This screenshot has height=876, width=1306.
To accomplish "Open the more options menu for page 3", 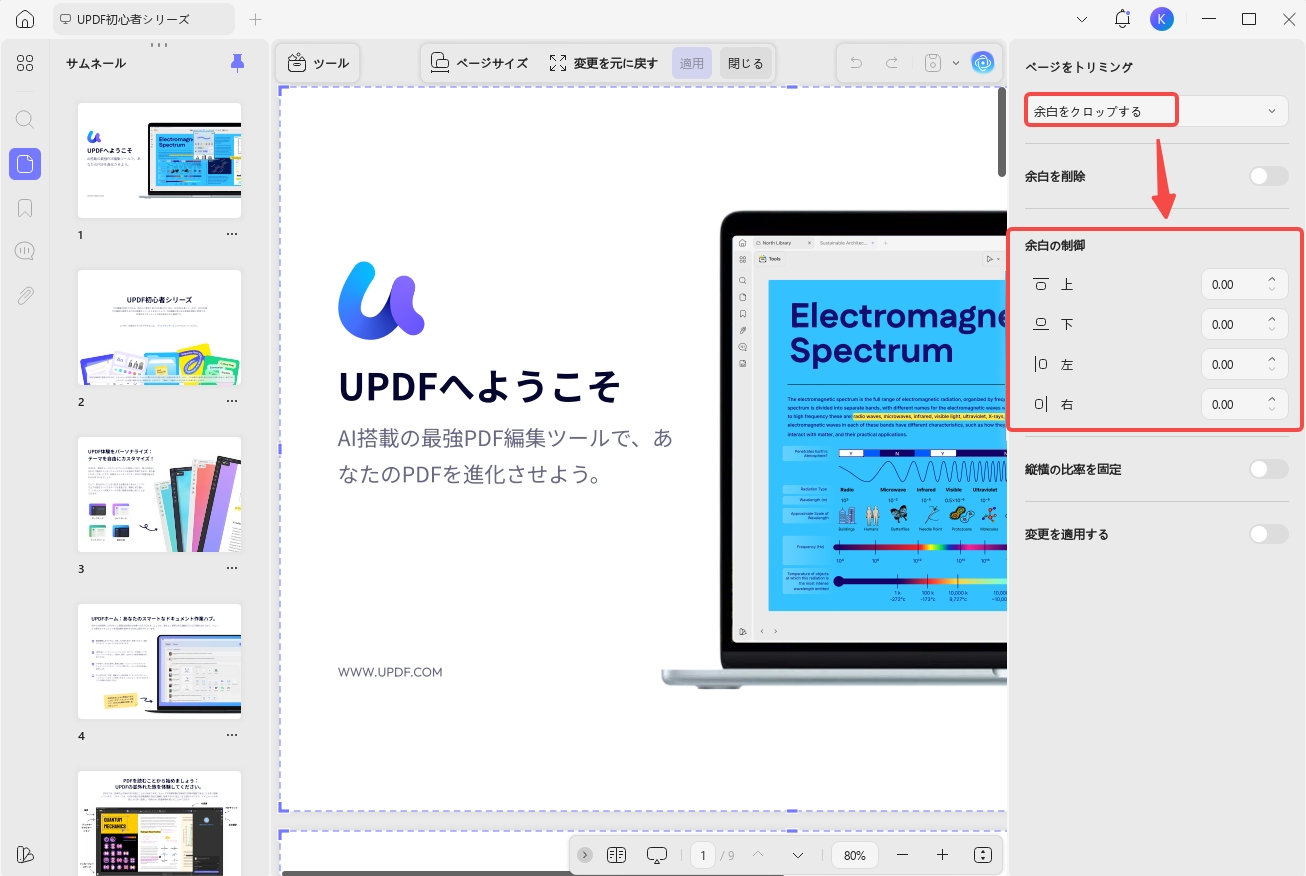I will pos(232,568).
